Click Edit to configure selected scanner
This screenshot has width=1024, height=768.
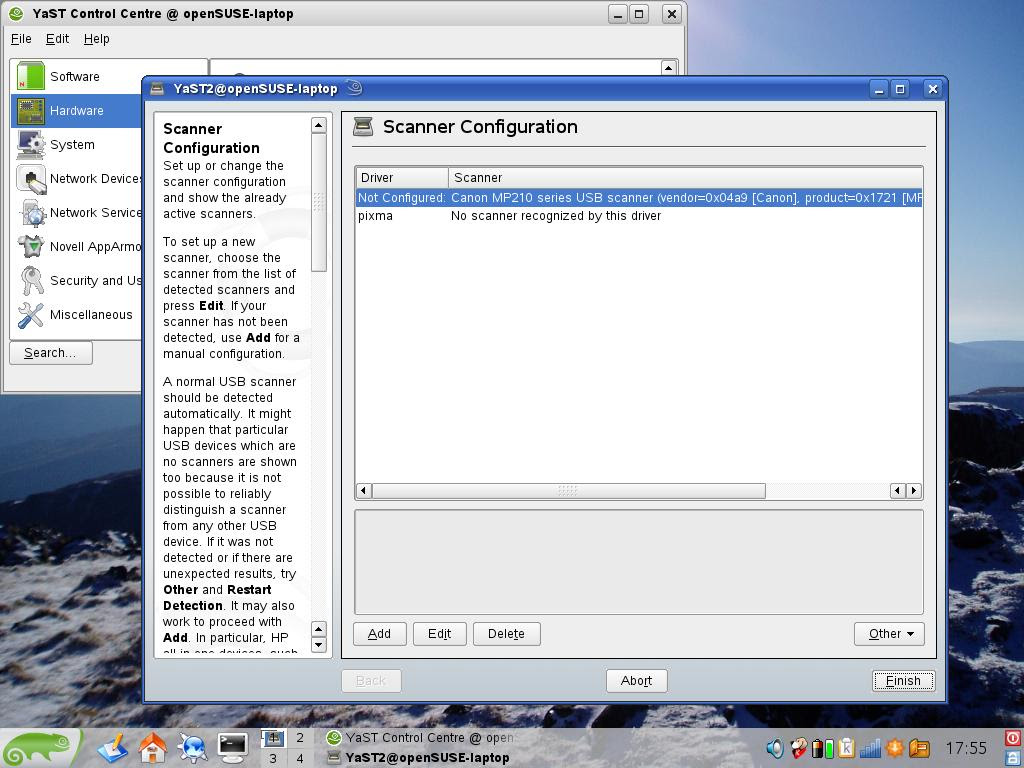pyautogui.click(x=440, y=633)
